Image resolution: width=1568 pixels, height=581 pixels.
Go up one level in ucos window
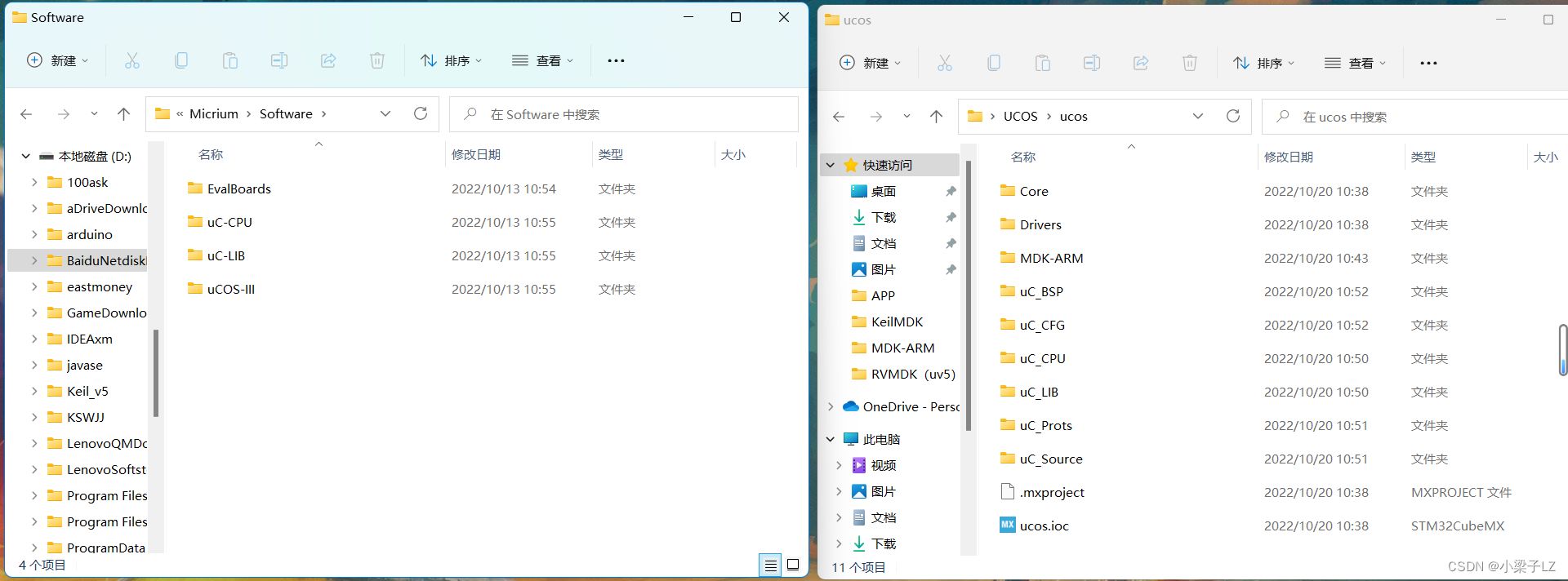936,117
